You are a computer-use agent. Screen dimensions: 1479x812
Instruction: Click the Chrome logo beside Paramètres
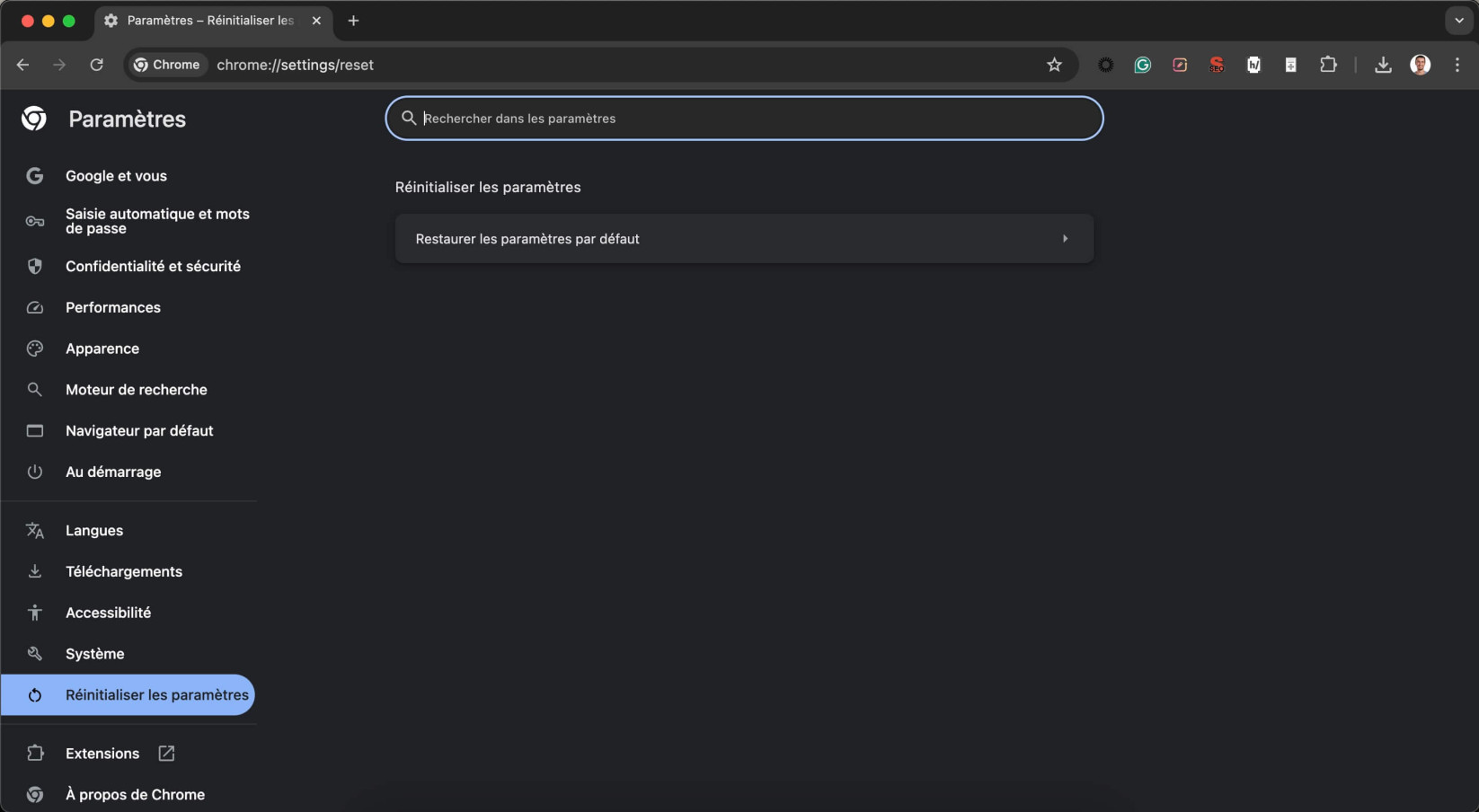34,119
